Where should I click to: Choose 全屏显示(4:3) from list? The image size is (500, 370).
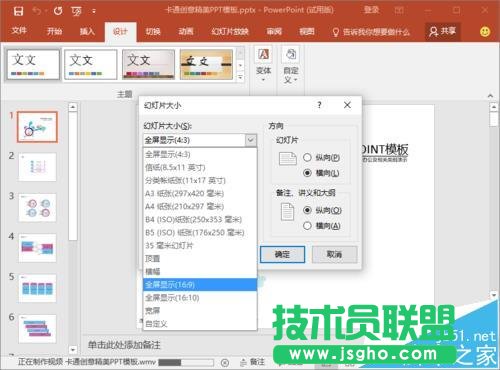pyautogui.click(x=200, y=154)
